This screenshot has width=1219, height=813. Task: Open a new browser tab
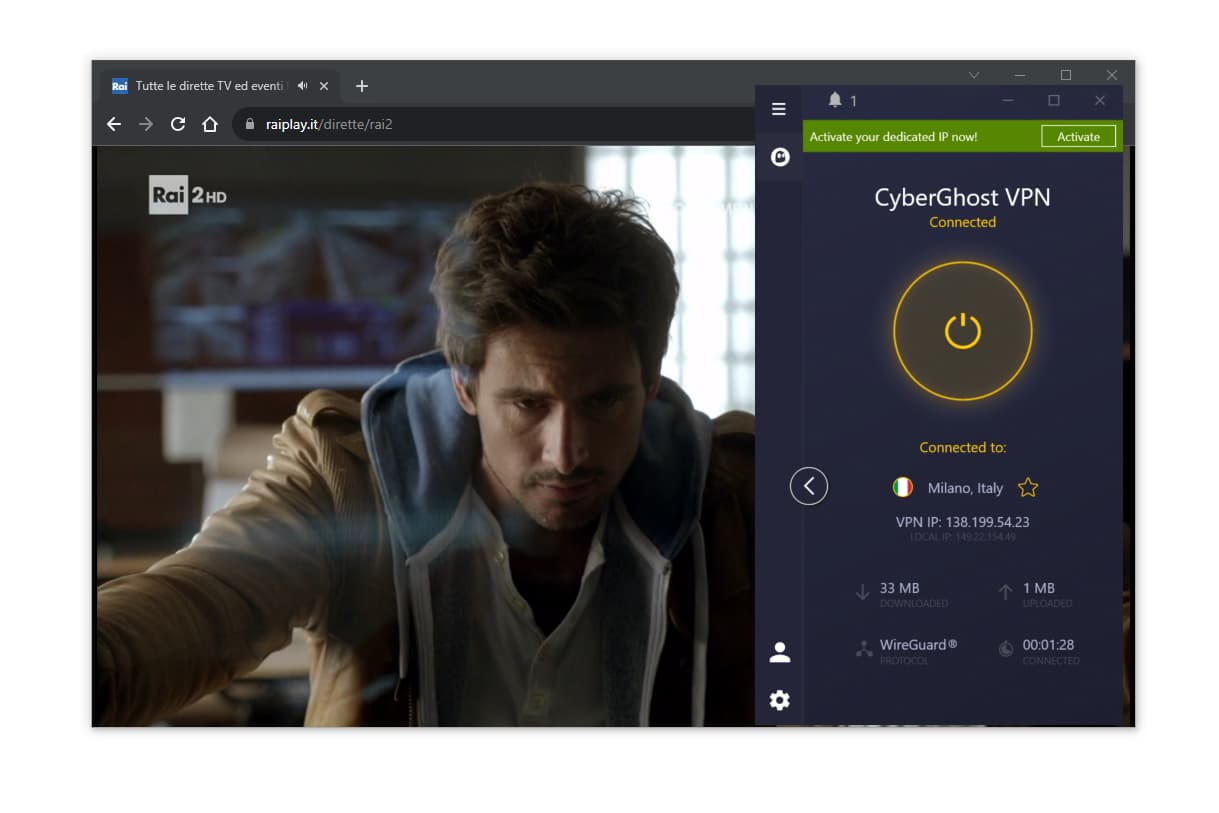[362, 86]
